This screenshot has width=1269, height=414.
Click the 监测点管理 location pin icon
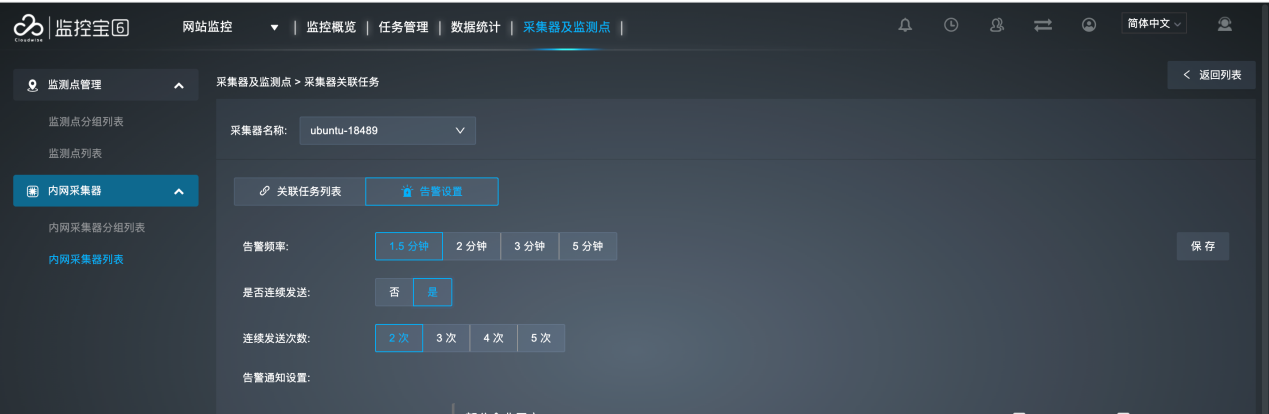tap(32, 86)
